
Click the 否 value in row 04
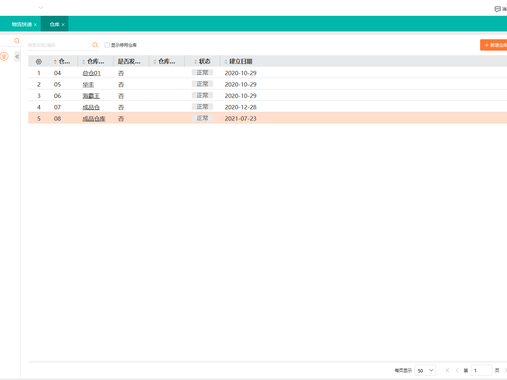pos(121,73)
